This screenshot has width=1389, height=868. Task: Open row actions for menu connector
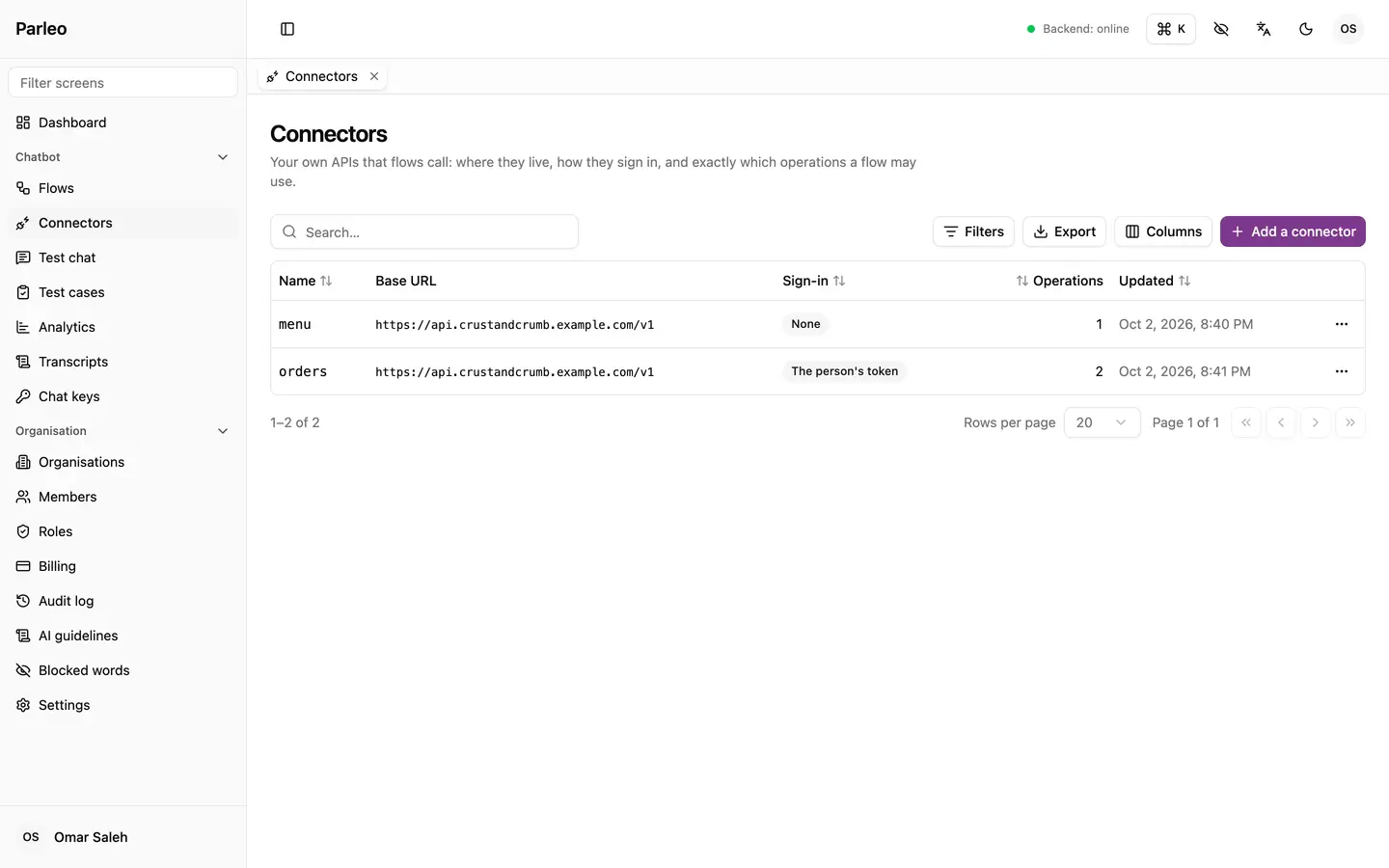[x=1342, y=324]
